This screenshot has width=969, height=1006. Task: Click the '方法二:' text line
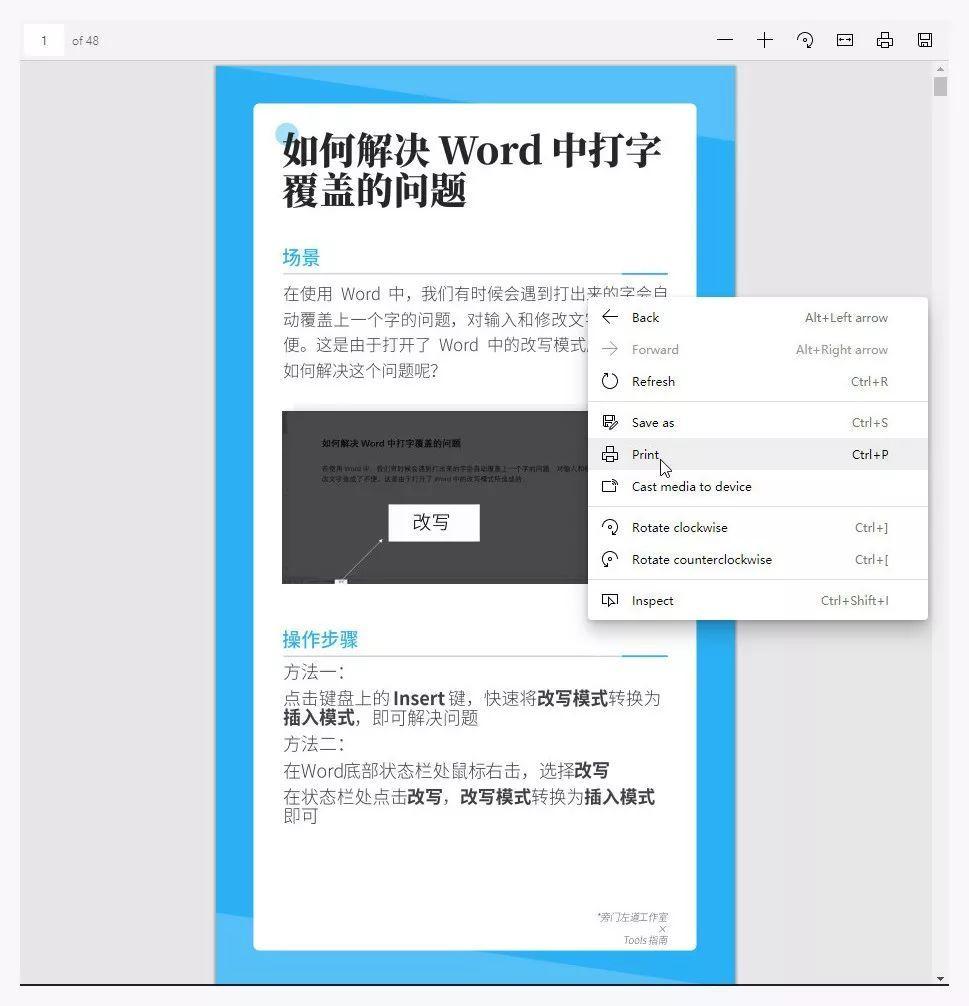click(x=314, y=744)
